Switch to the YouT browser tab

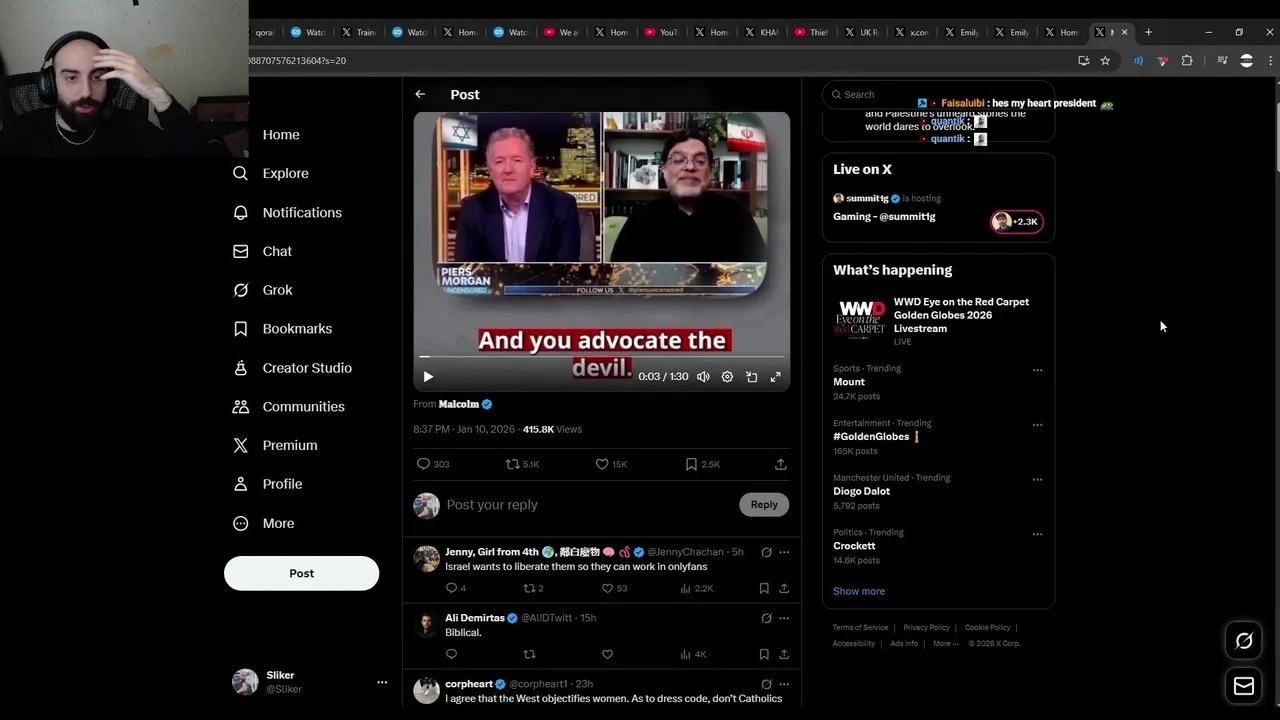coord(660,32)
